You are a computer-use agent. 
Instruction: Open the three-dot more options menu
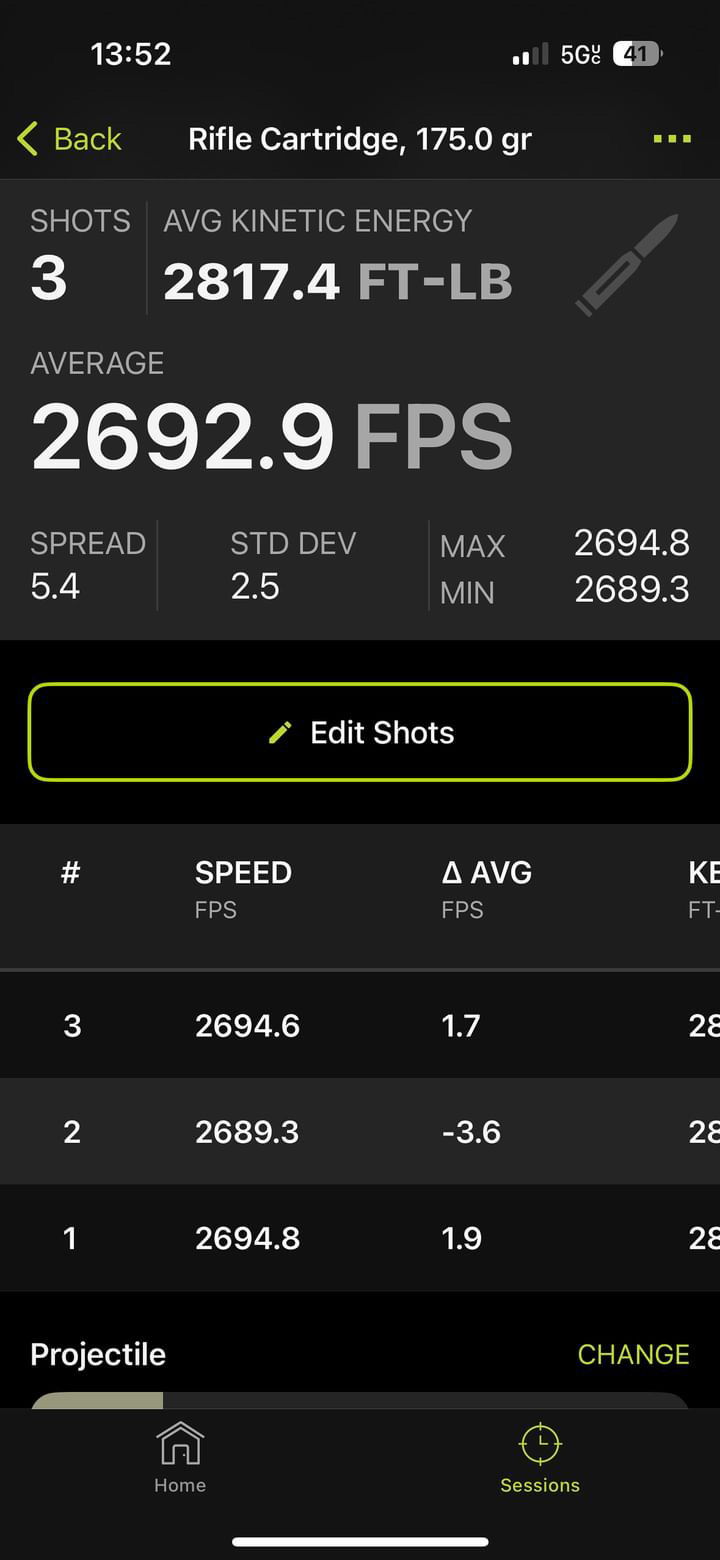click(x=672, y=139)
